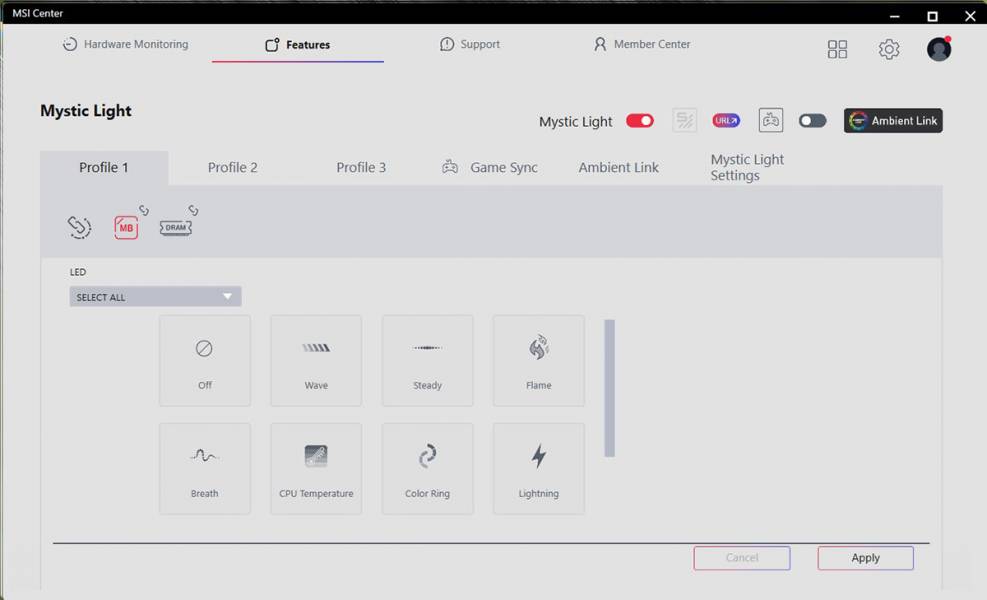987x600 pixels.
Task: Toggle the URL link pill button
Action: tap(726, 120)
